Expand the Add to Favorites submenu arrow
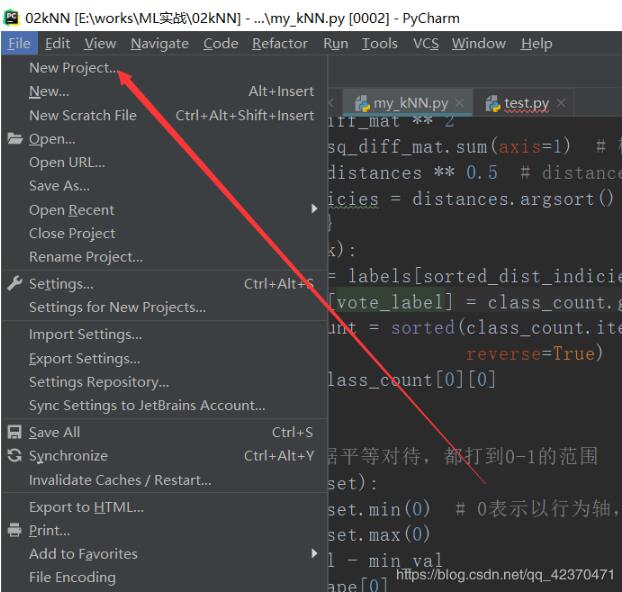 [314, 553]
